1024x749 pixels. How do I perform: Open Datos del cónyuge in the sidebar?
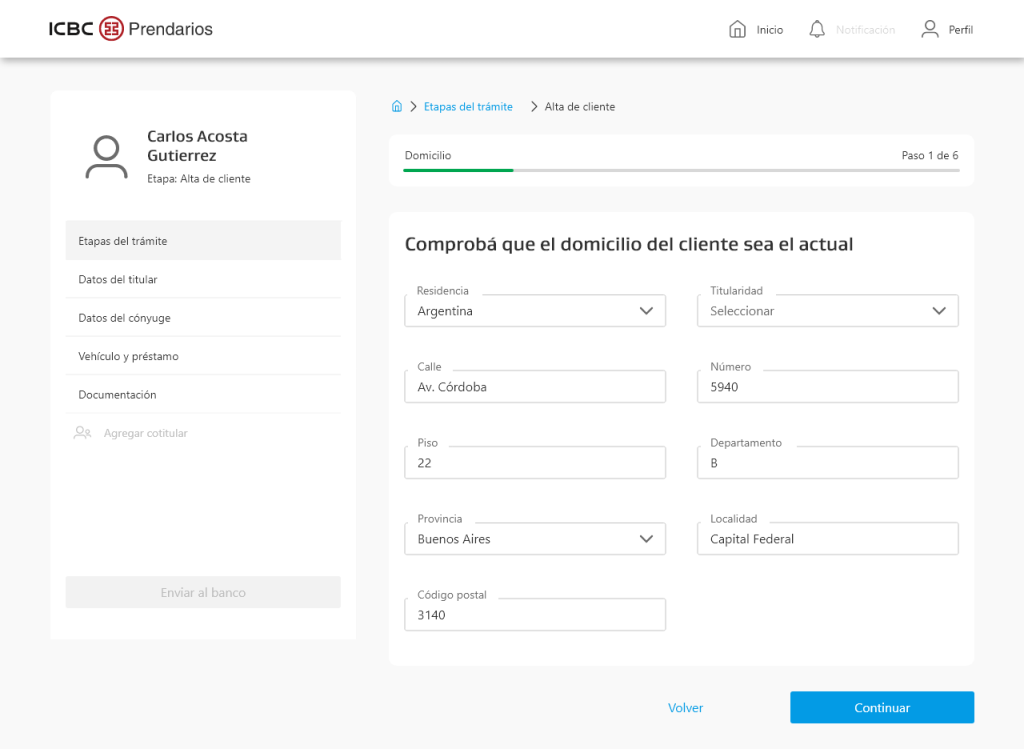pyautogui.click(x=203, y=318)
